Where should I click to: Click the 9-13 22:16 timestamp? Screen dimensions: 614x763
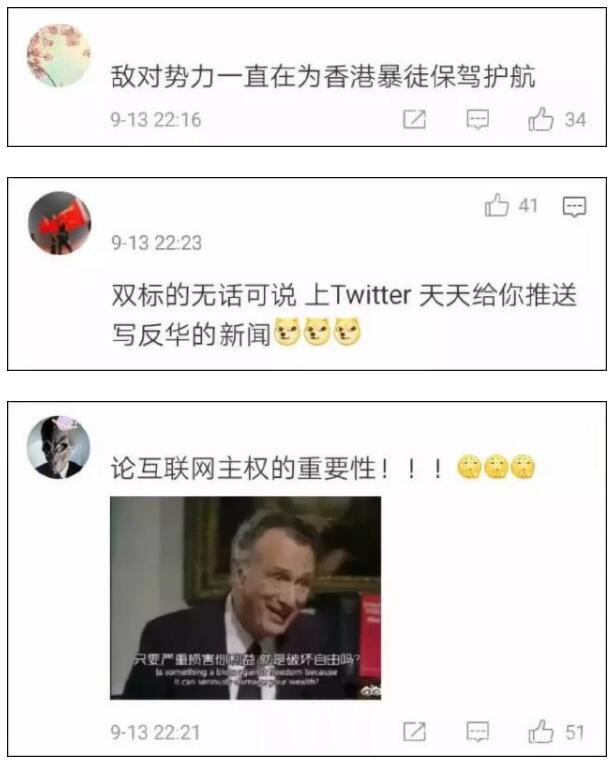coord(156,120)
